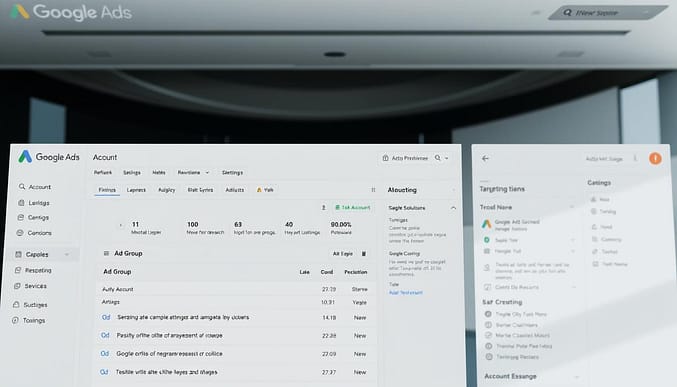Open the three-dot menu in Targeting panel
The height and width of the screenshot is (387, 677).
click(x=635, y=159)
